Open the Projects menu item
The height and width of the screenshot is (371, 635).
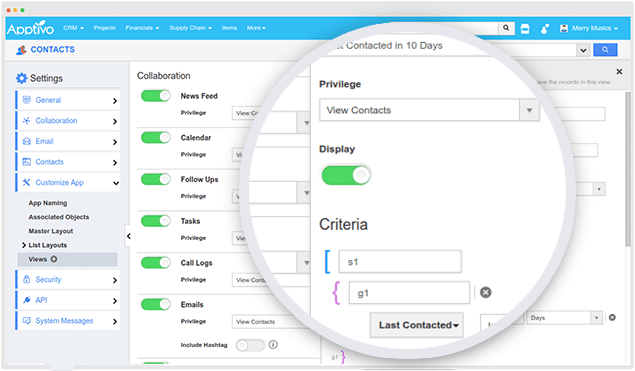[x=104, y=28]
